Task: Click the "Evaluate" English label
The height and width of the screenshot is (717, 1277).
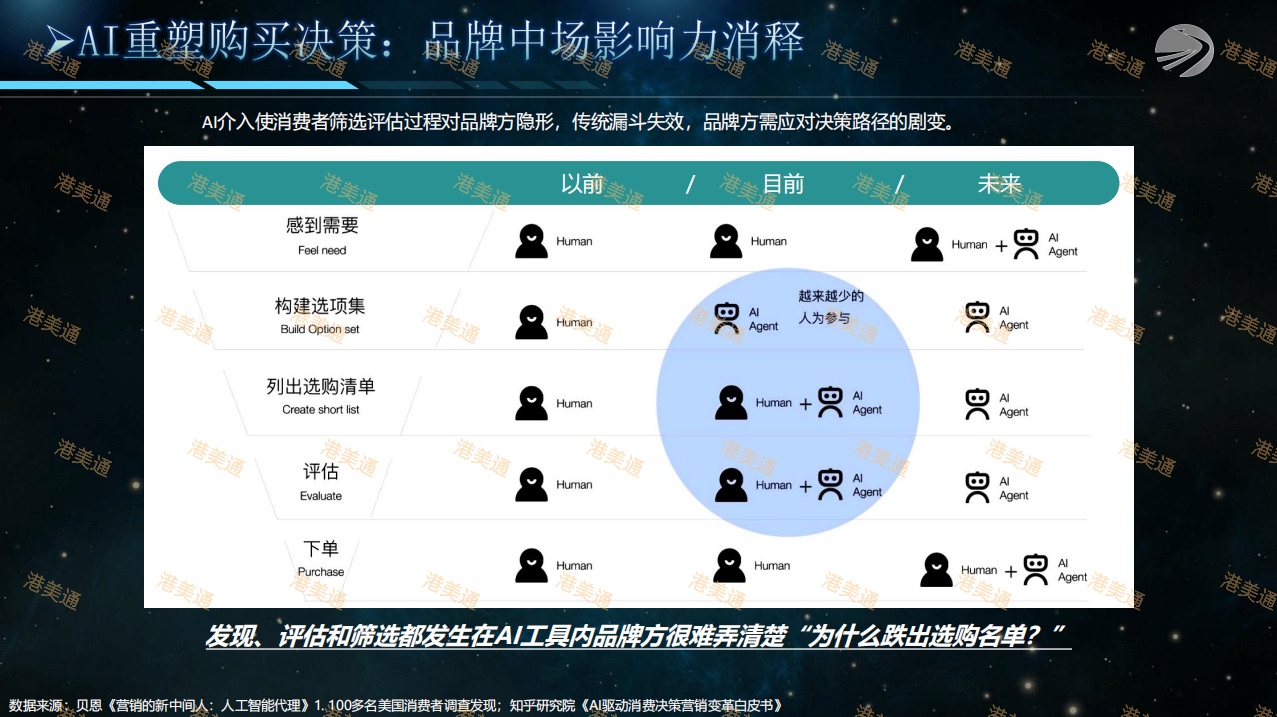Action: point(321,496)
